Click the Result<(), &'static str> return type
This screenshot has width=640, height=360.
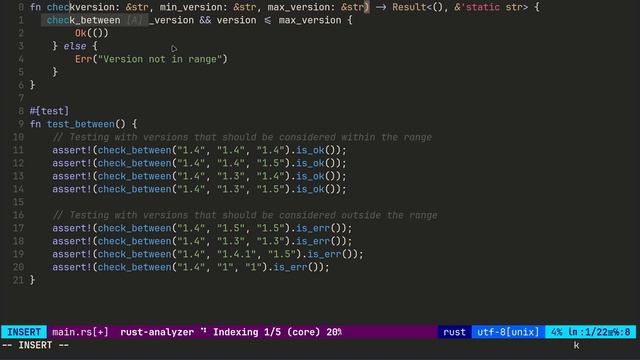click(460, 7)
